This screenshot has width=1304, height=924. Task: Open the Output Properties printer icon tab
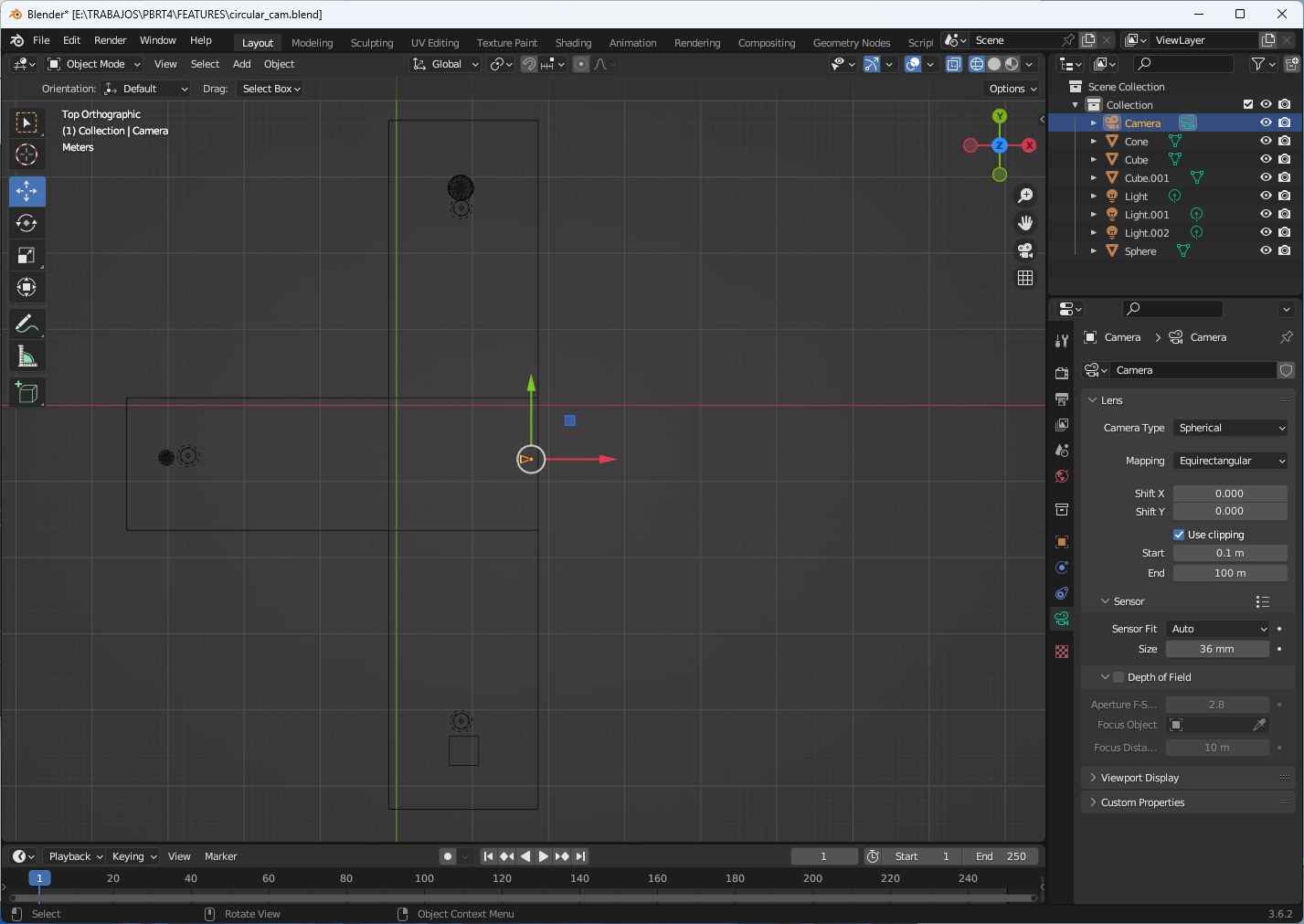(1061, 400)
